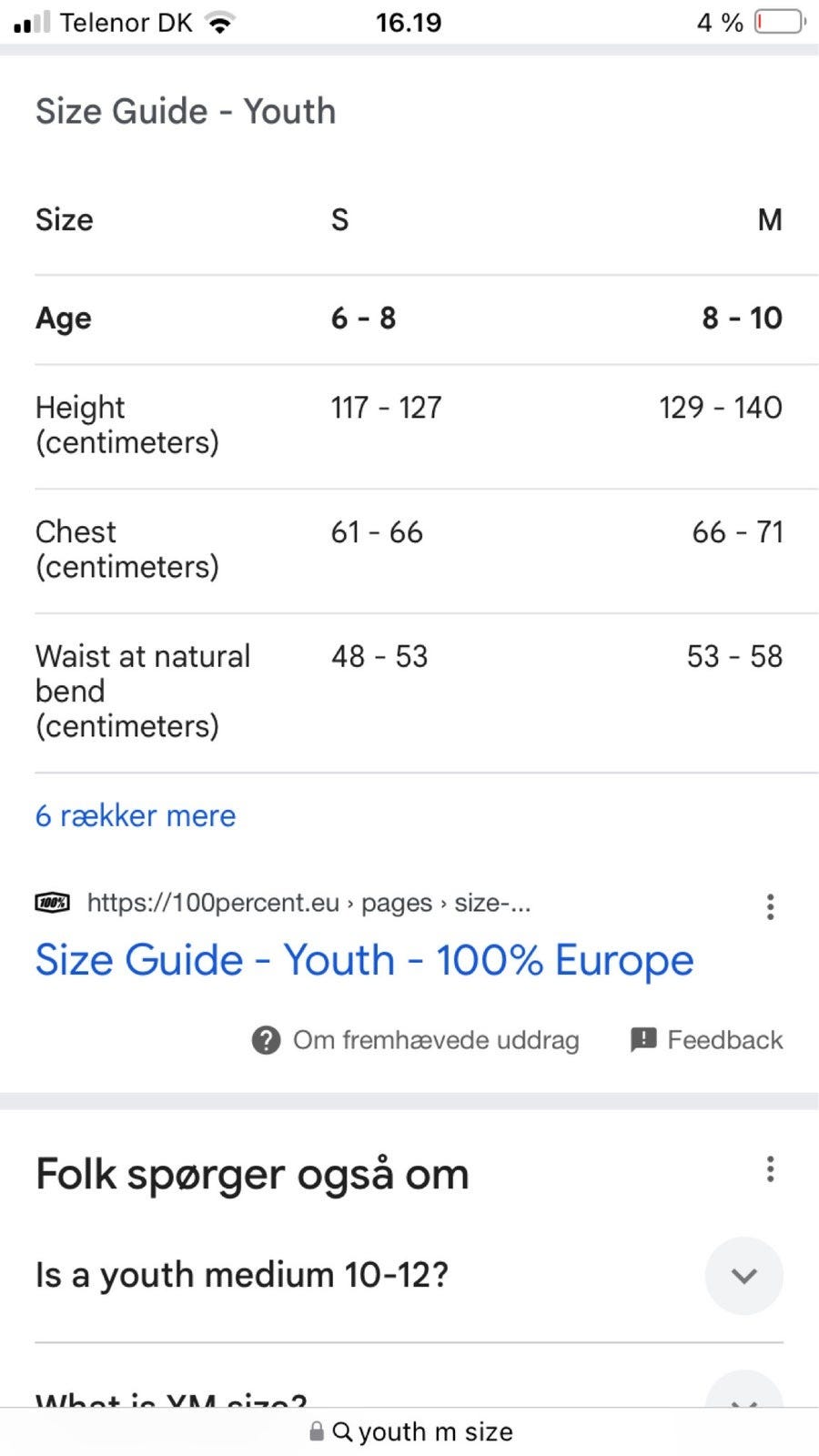Expand table with "6 rækker mere"
The width and height of the screenshot is (819, 1456).
coord(136,815)
